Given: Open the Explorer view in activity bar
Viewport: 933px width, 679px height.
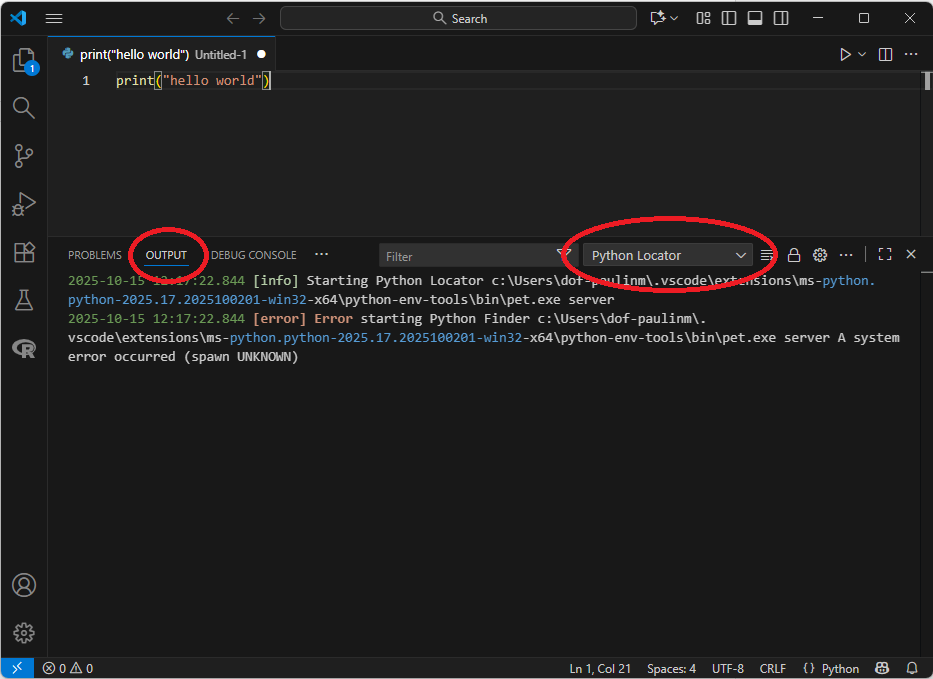Looking at the screenshot, I should 24,61.
